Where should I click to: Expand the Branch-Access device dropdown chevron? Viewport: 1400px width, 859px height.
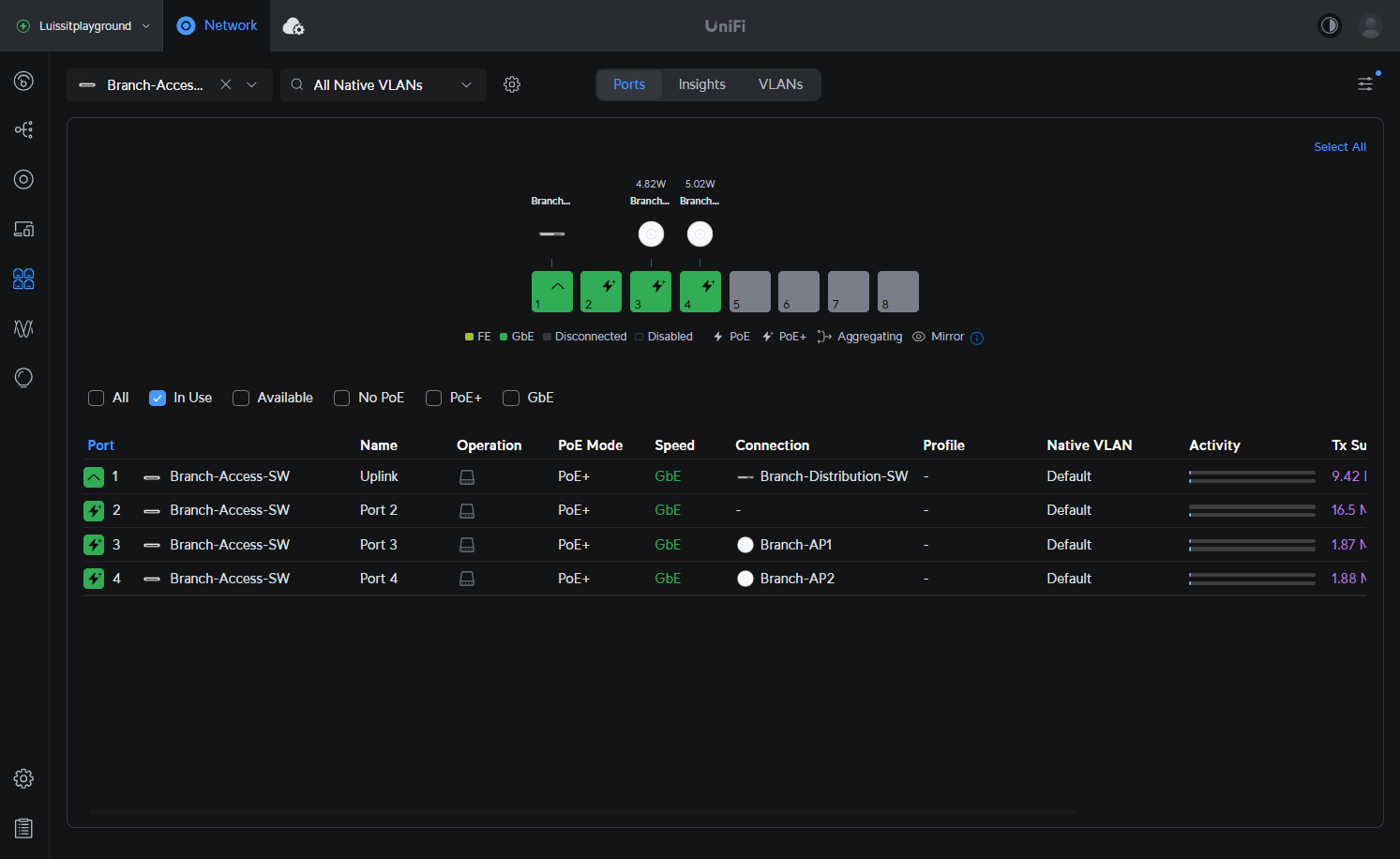251,84
